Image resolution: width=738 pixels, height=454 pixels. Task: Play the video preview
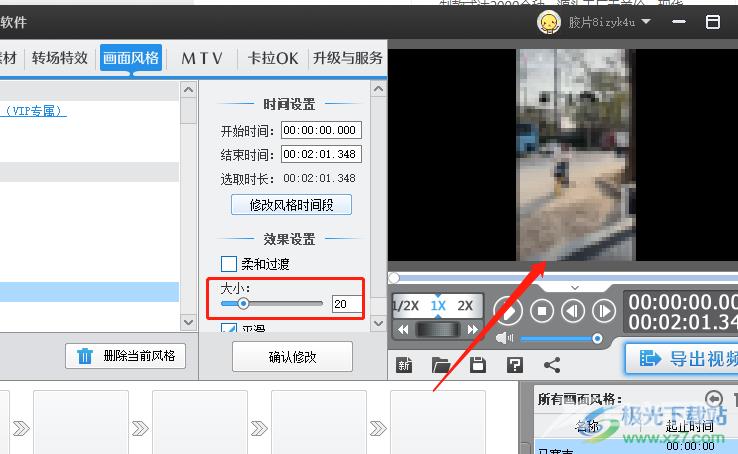tap(508, 311)
